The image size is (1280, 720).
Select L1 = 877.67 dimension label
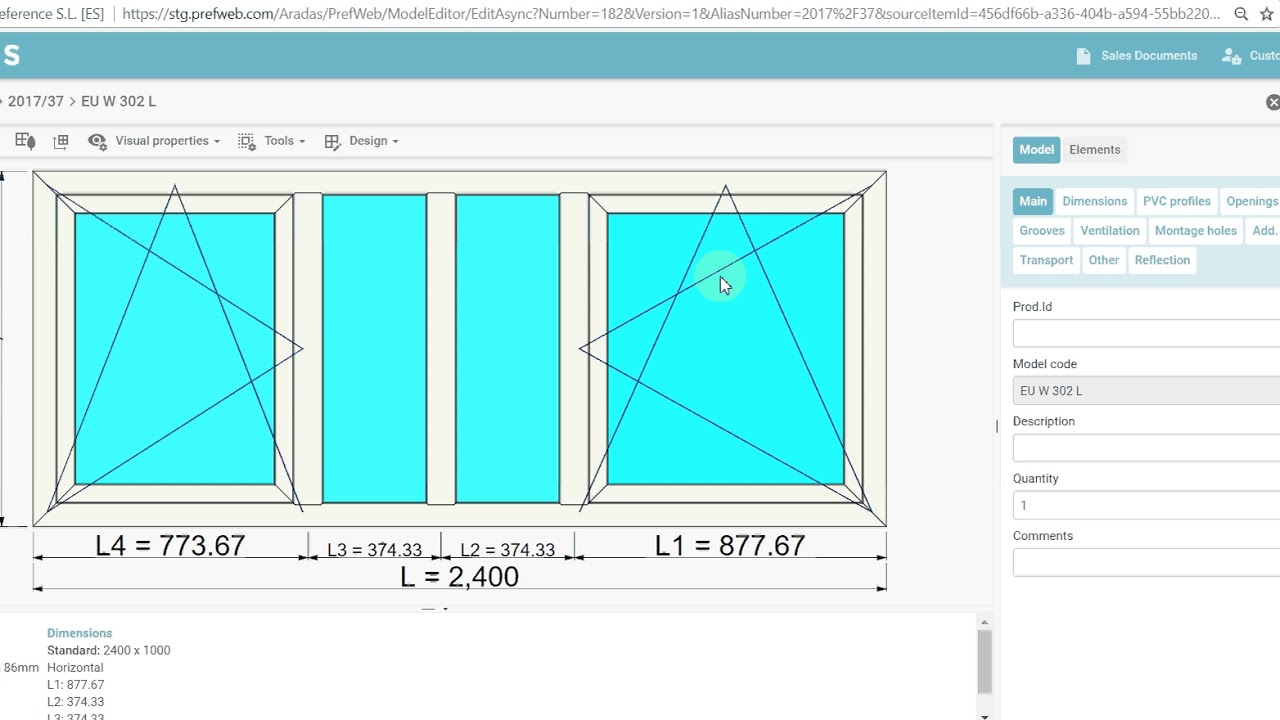(x=730, y=545)
